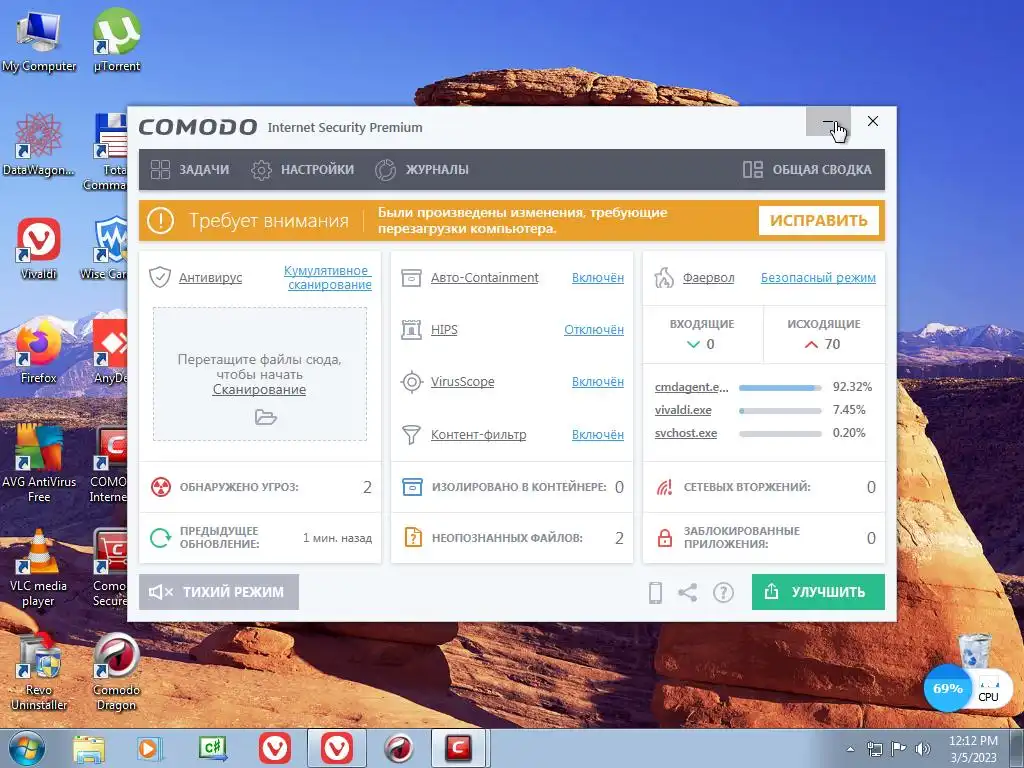
Task: Click the '1 мин. назад' update time
Action: tap(338, 538)
